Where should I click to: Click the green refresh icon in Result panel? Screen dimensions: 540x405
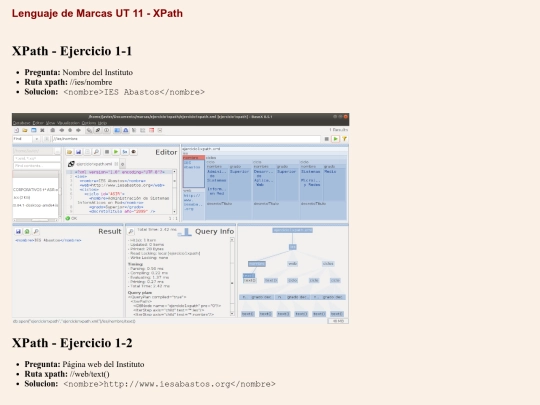pos(27,232)
